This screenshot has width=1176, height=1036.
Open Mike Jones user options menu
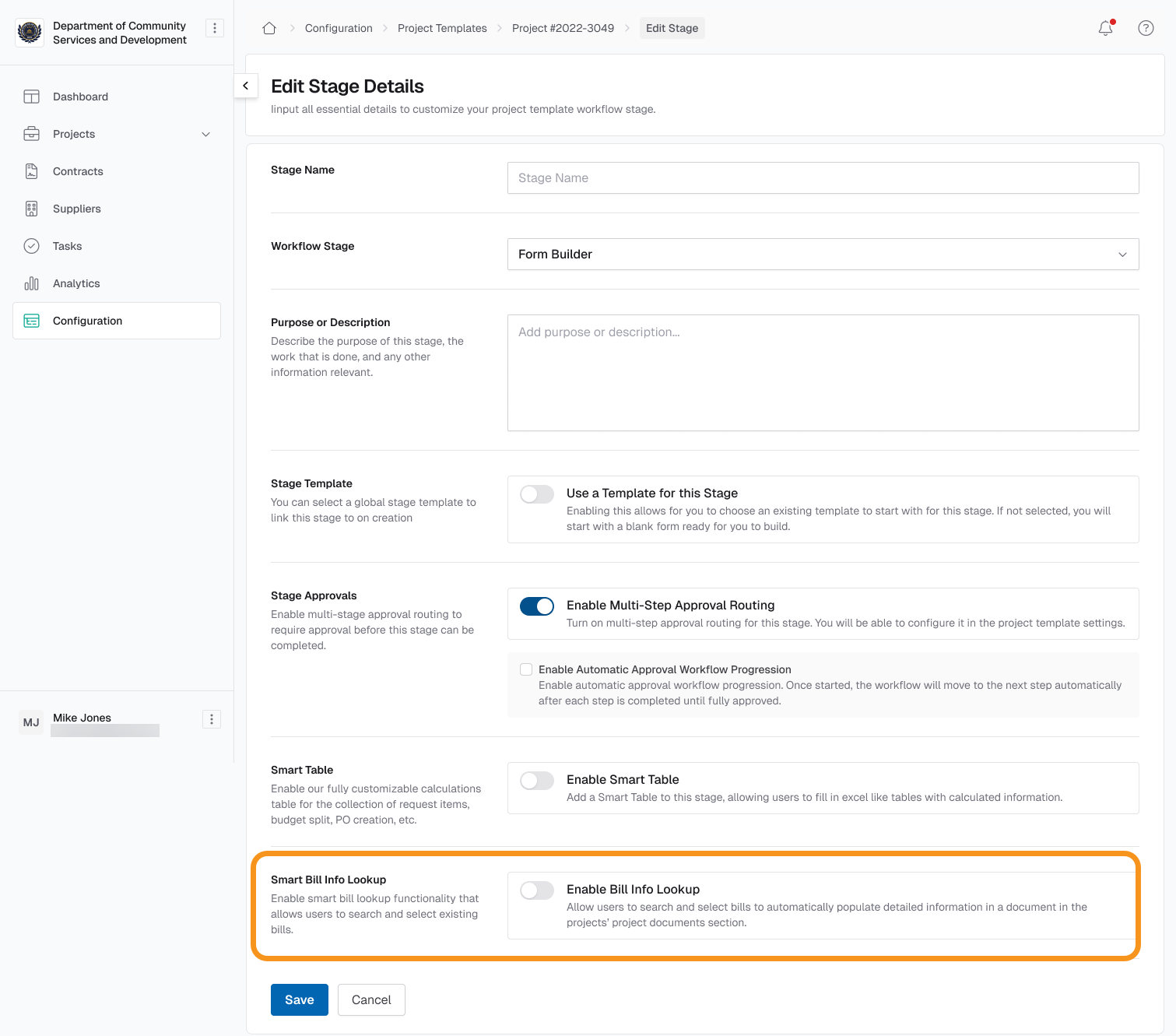coord(212,719)
